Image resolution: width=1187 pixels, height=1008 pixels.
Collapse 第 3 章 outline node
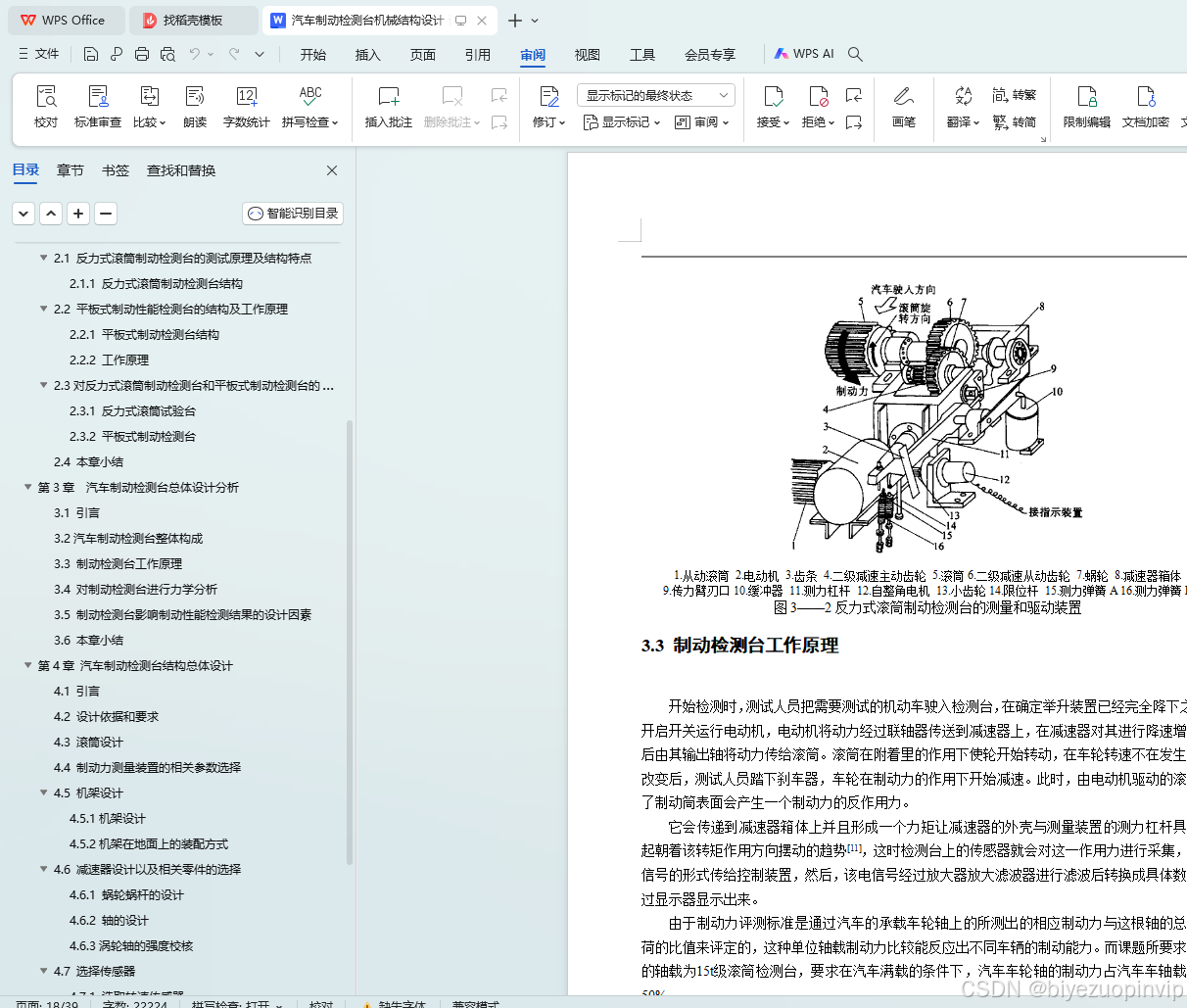click(27, 487)
